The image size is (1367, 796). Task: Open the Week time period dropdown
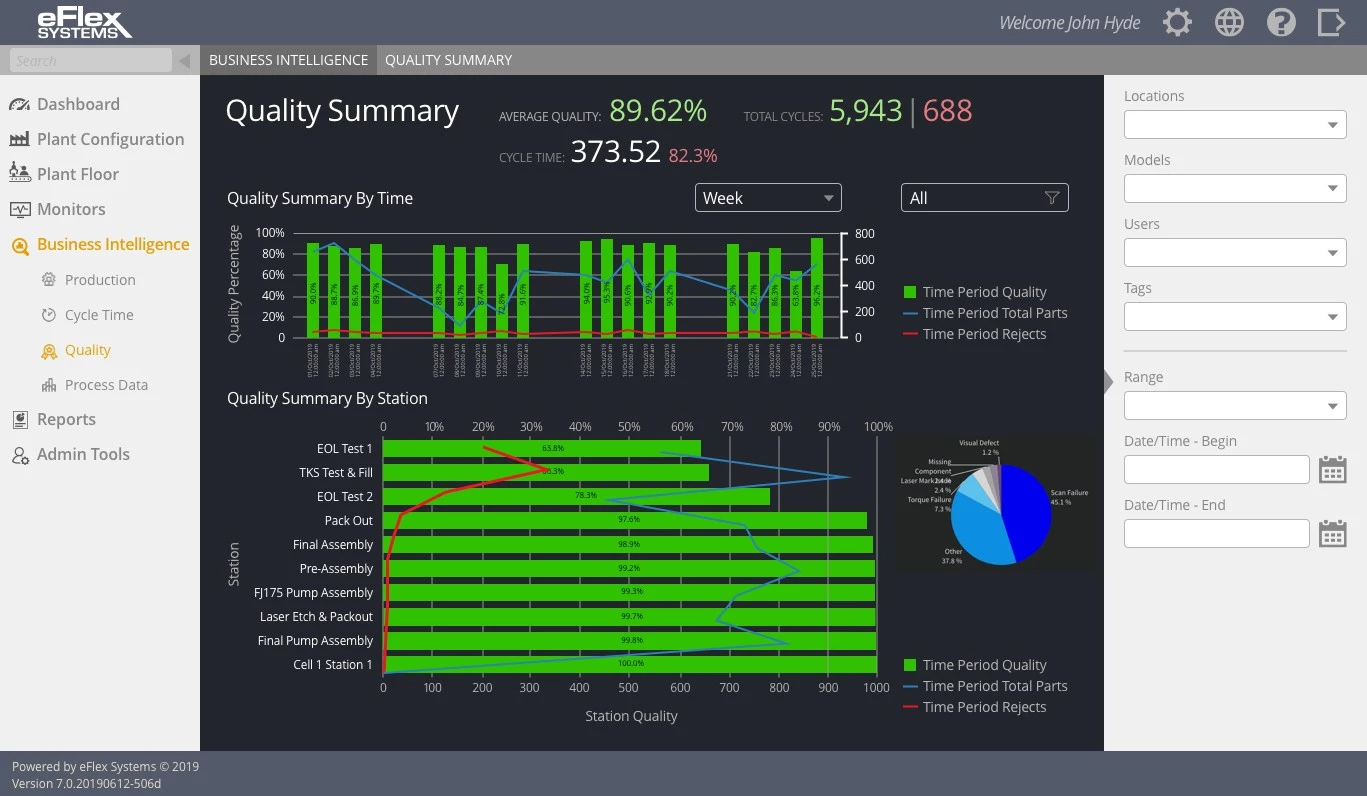coord(767,197)
